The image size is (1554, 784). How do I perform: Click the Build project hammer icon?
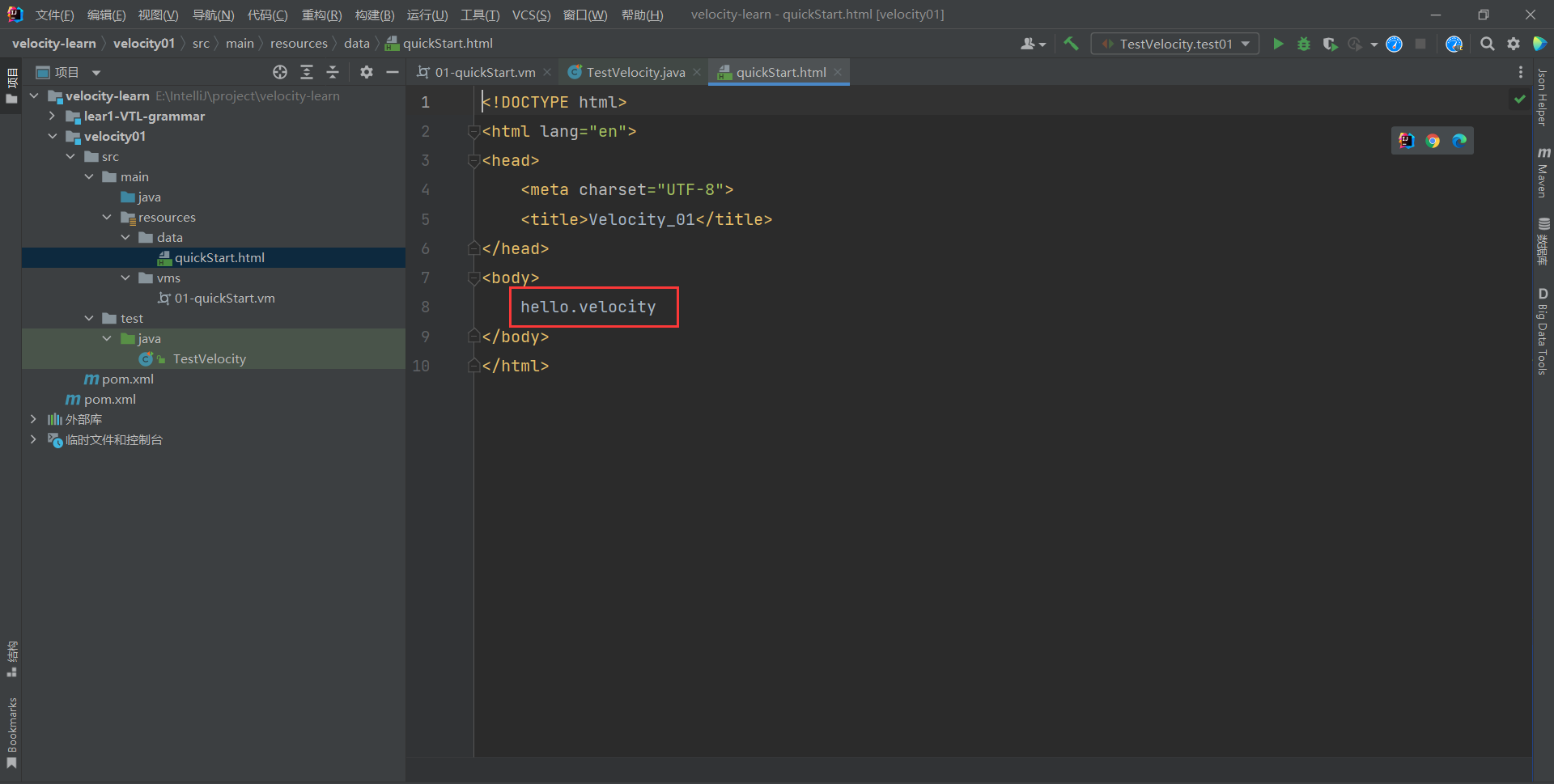pyautogui.click(x=1071, y=44)
